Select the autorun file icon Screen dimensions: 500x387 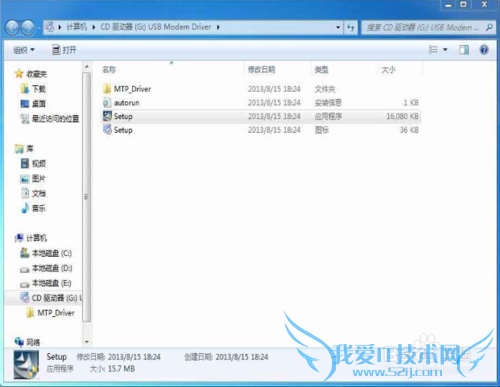(107, 102)
